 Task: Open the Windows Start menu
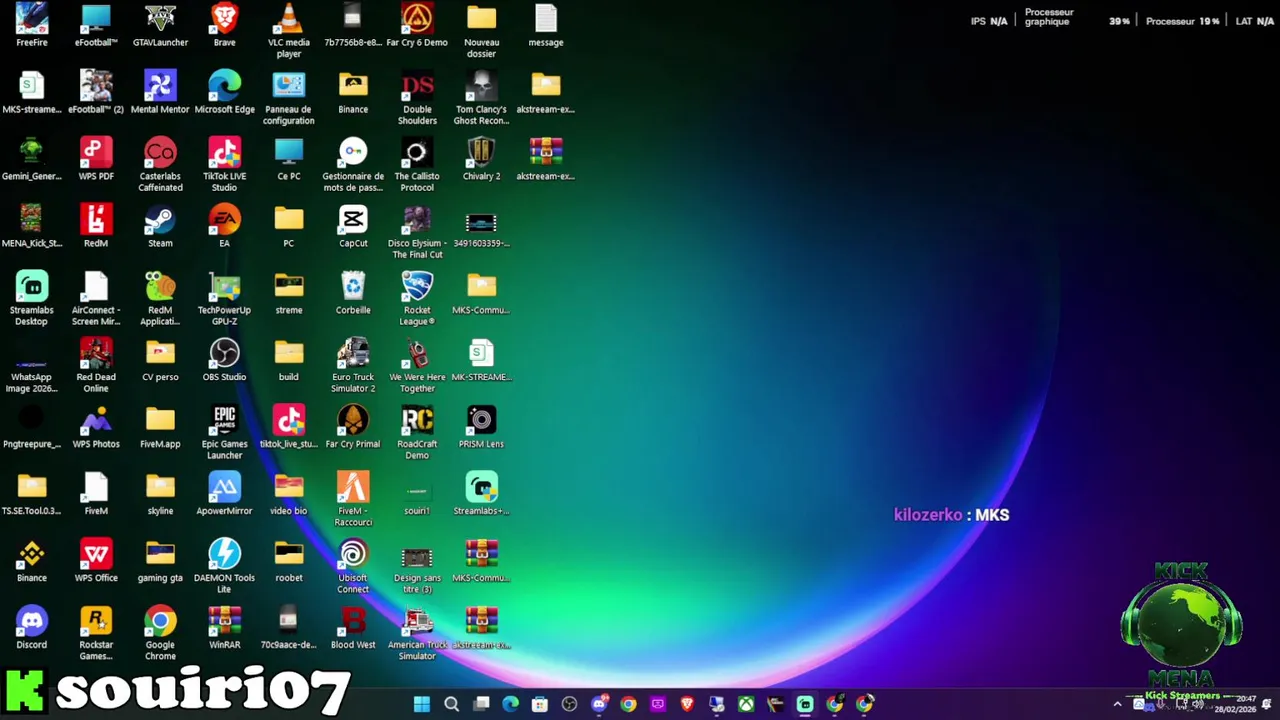(x=422, y=704)
